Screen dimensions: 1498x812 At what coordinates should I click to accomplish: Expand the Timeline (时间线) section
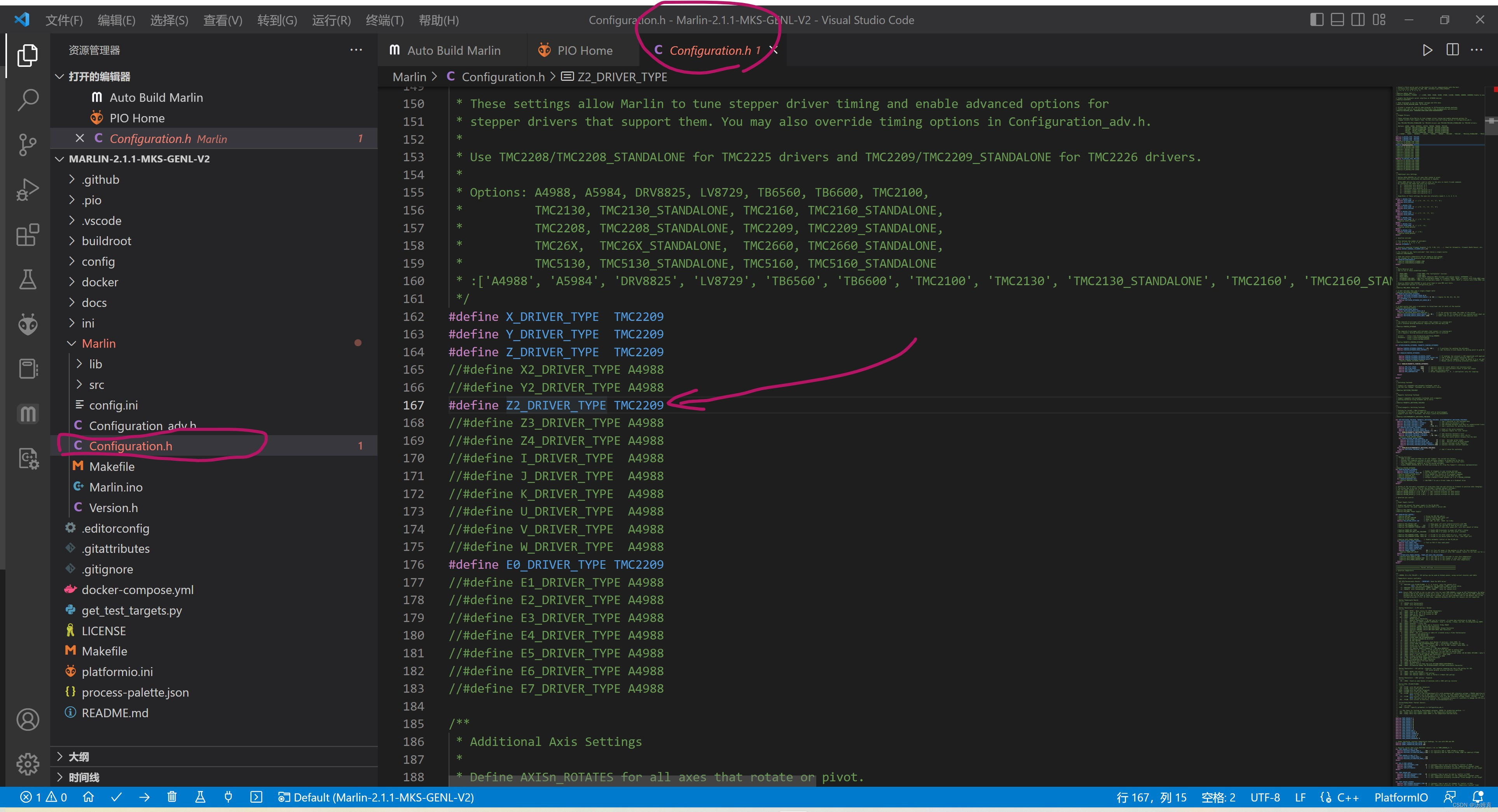point(59,777)
